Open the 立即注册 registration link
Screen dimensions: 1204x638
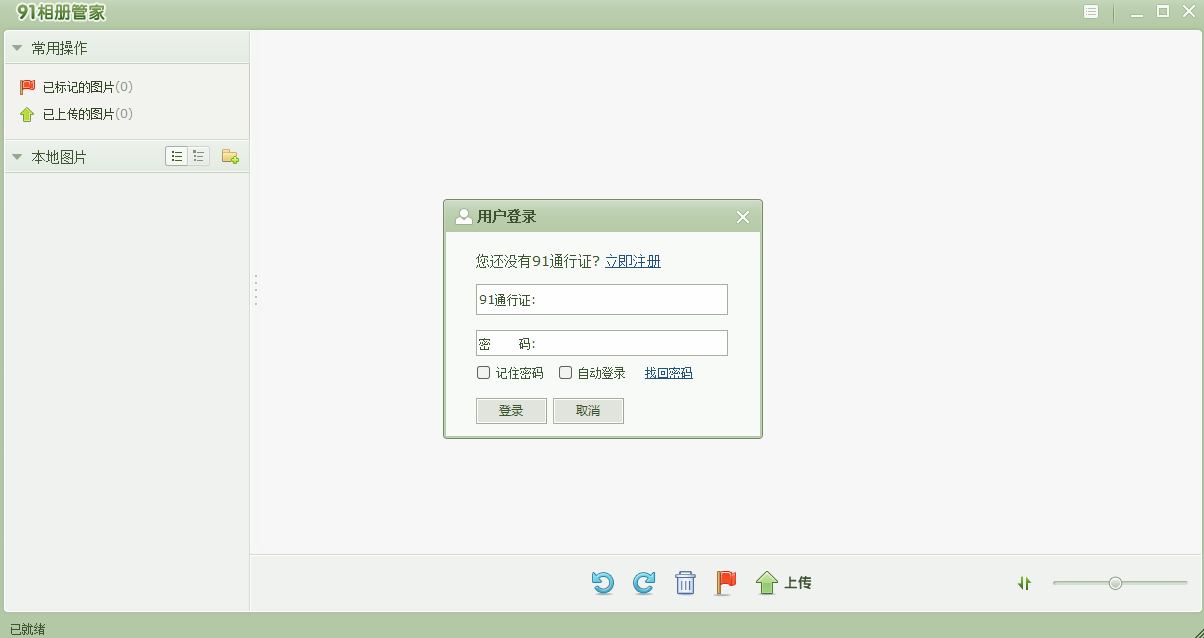pos(634,260)
